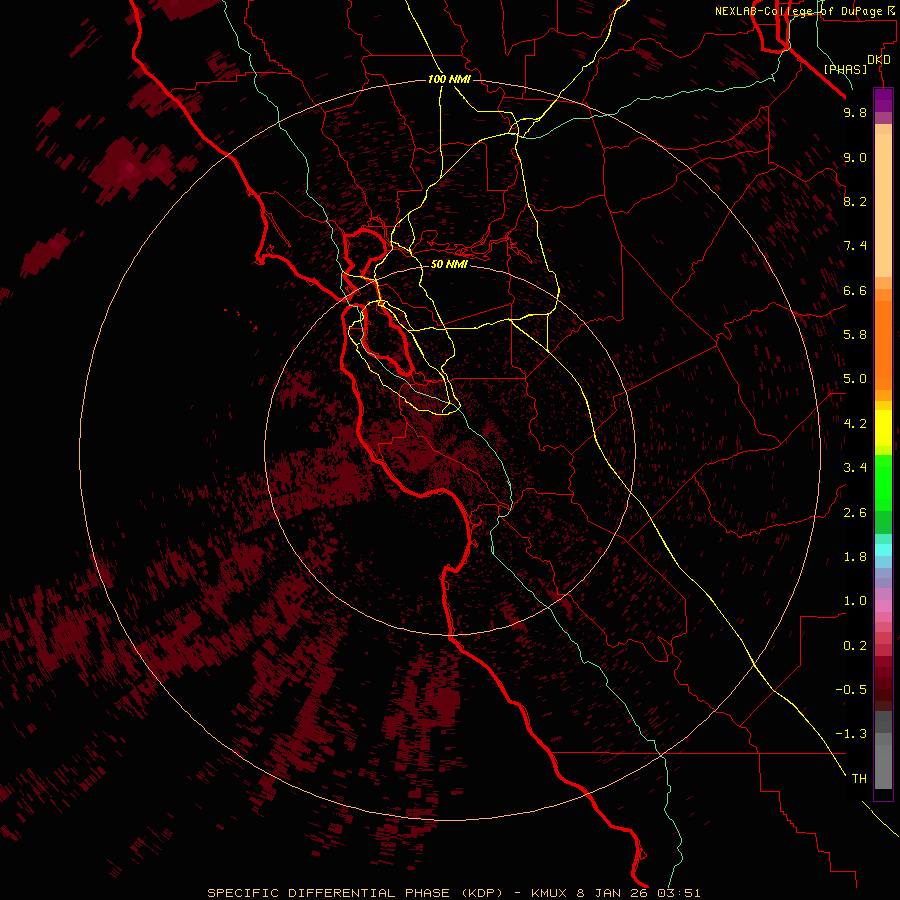Click the 1.8 scale label
Image resolution: width=900 pixels, height=900 pixels.
[x=855, y=557]
